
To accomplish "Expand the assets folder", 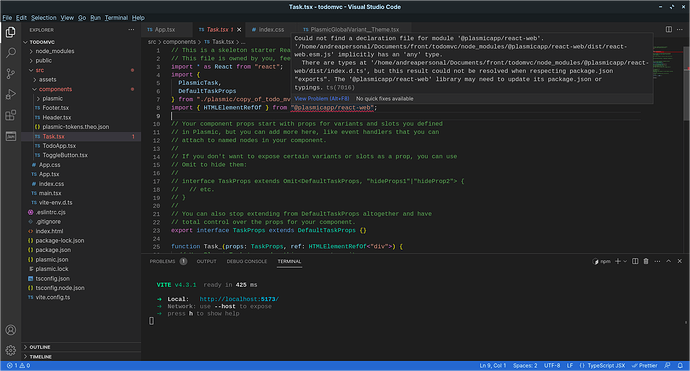I will (x=81, y=80).
